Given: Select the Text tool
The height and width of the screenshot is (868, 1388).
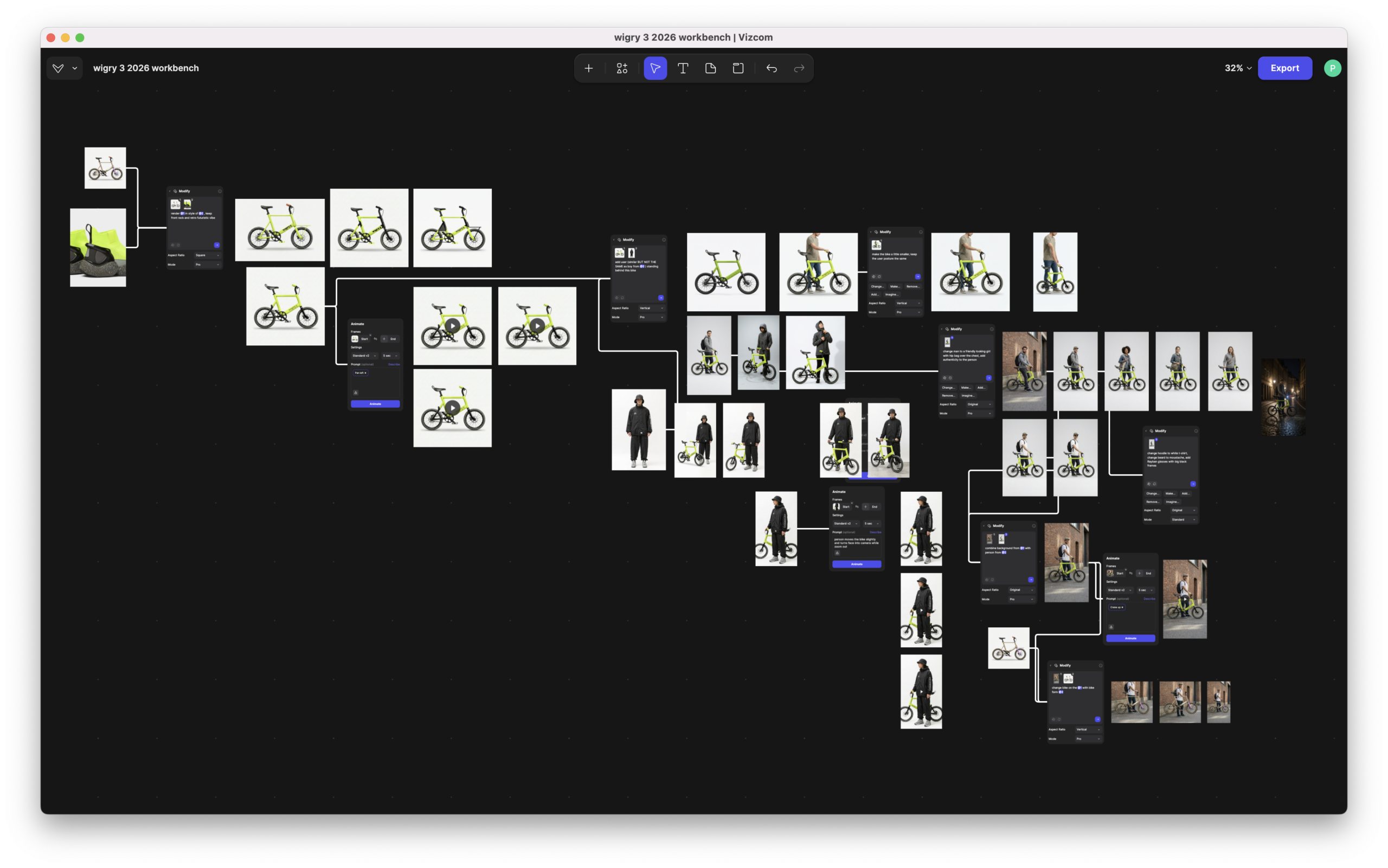Looking at the screenshot, I should point(683,68).
